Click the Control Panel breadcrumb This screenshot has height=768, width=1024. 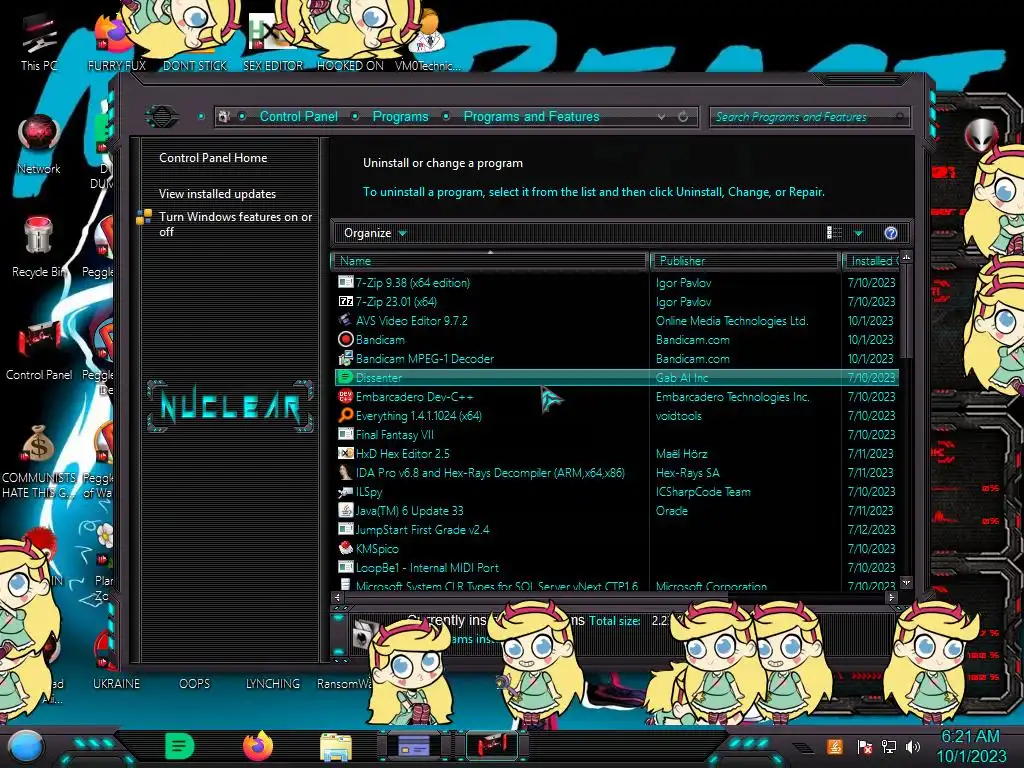click(x=298, y=116)
